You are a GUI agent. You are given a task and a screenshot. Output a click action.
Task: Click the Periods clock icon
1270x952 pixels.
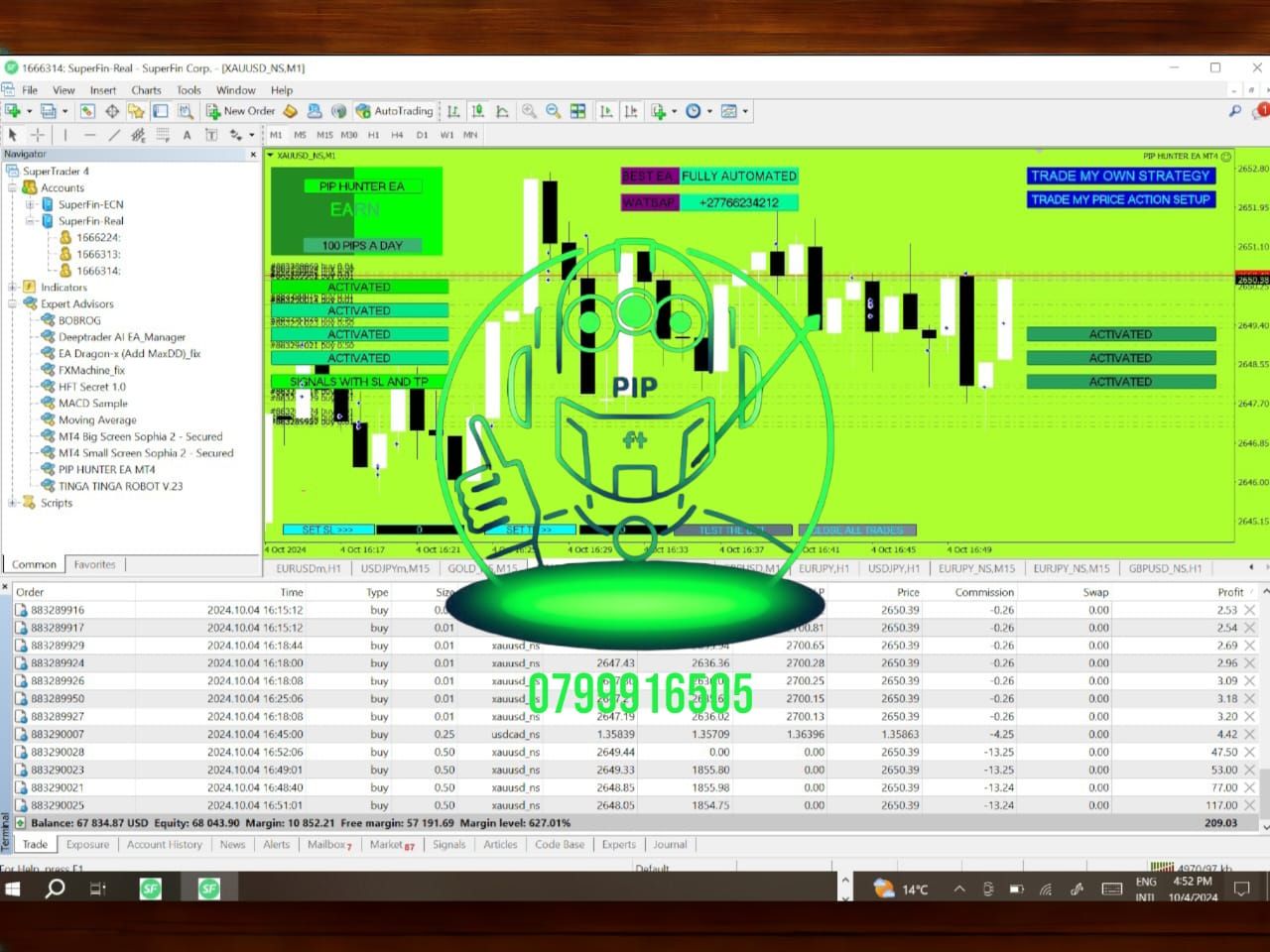[x=694, y=111]
